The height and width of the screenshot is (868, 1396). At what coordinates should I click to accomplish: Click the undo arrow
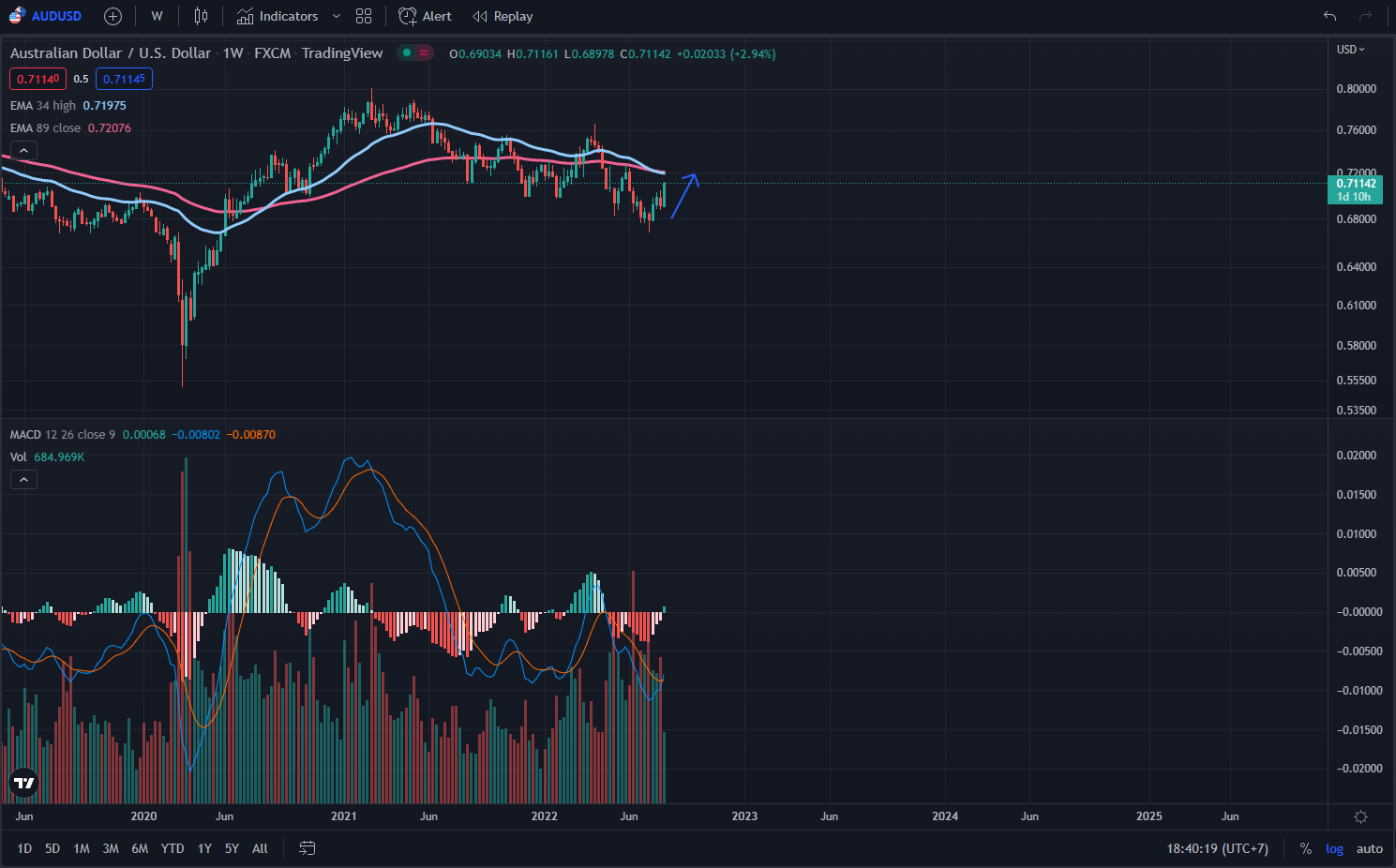click(1329, 16)
